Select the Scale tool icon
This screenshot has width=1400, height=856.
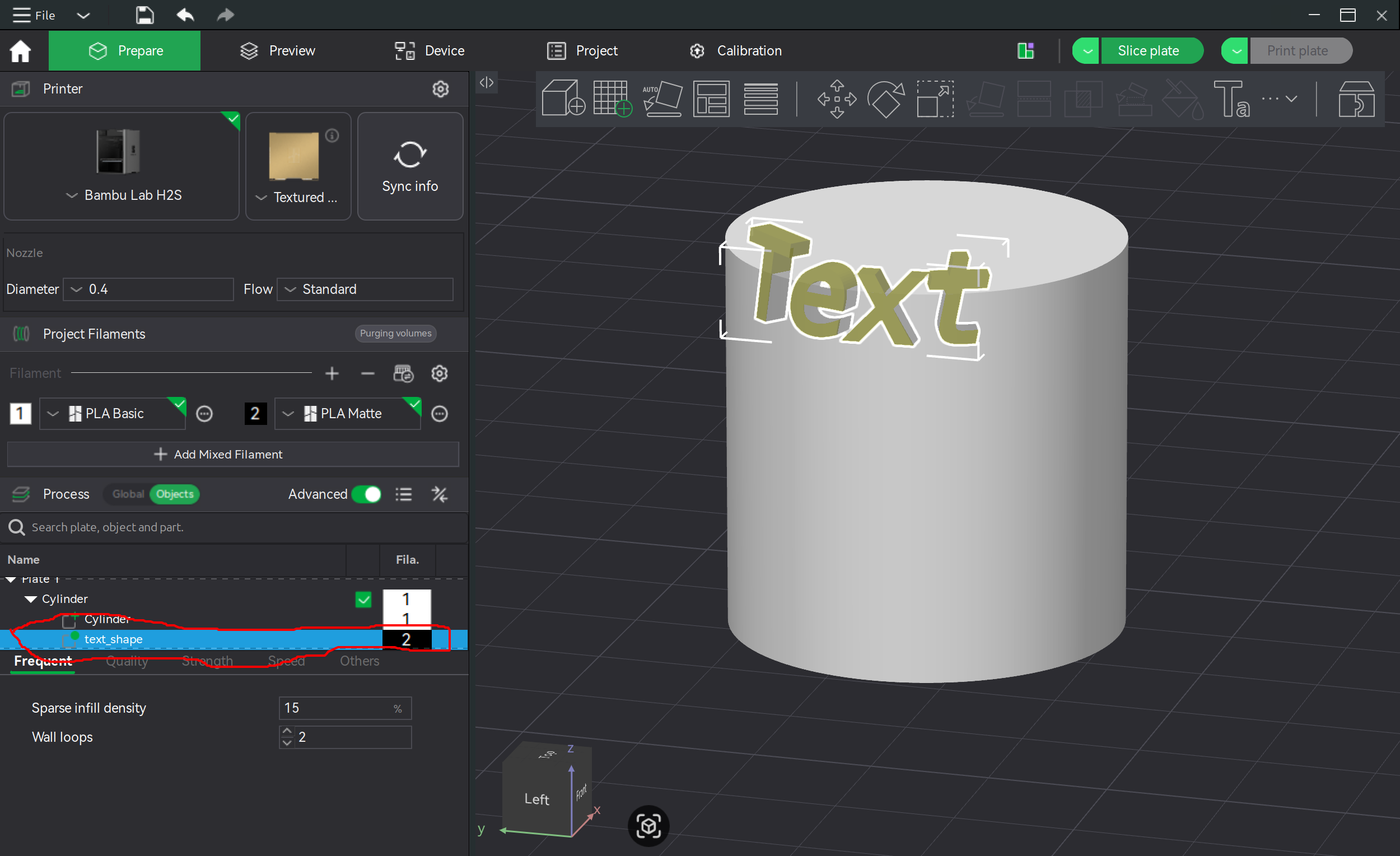click(x=935, y=99)
